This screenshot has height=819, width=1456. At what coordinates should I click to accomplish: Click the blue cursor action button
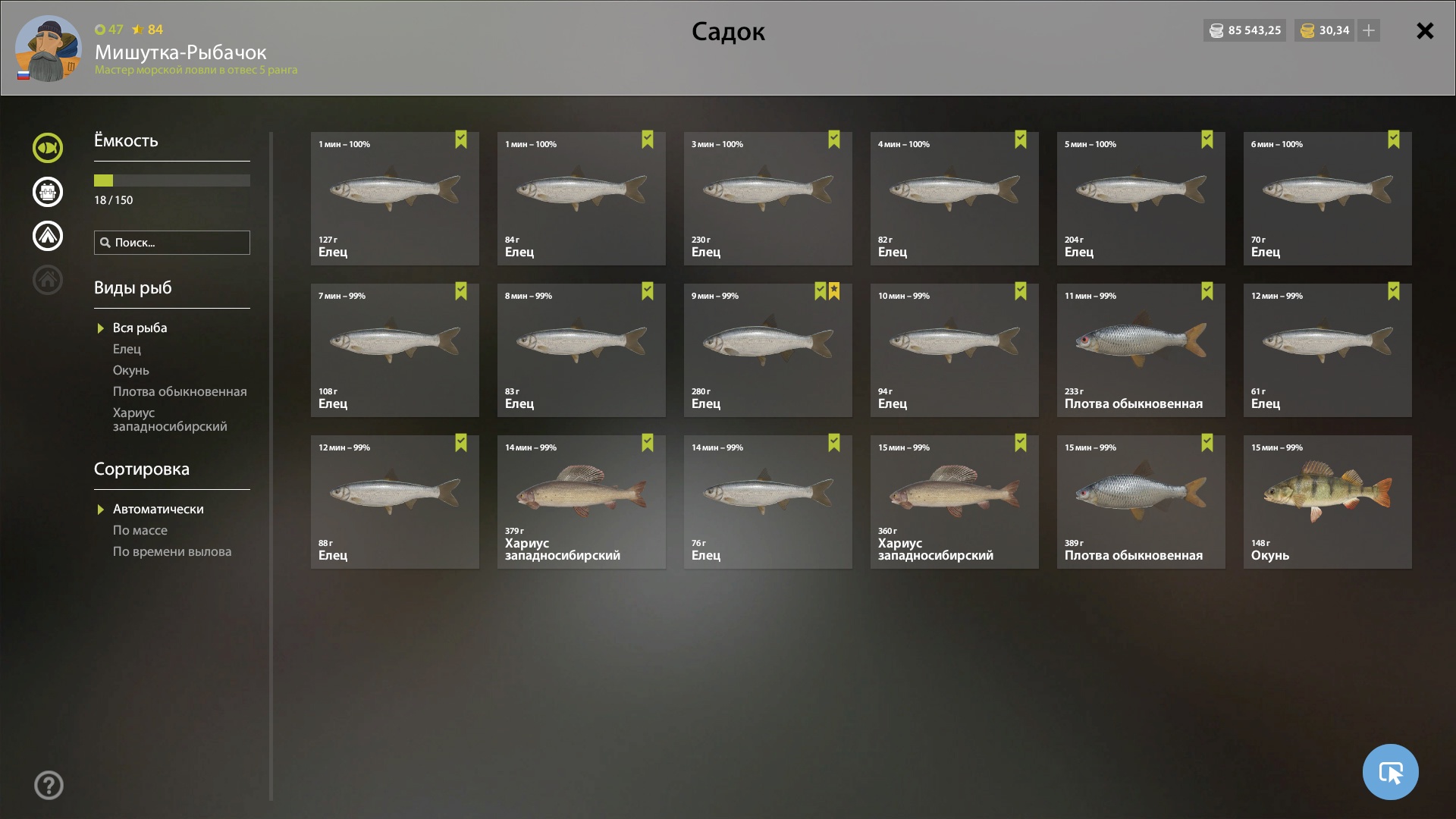coord(1390,772)
